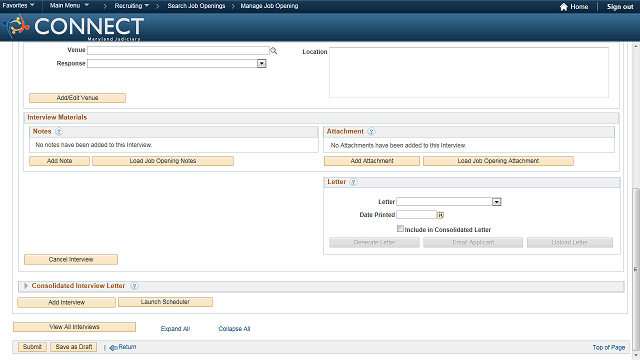Screen dimensions: 640x360
Task: Click Consolidated Interview Letter help icon
Action: 134,286
